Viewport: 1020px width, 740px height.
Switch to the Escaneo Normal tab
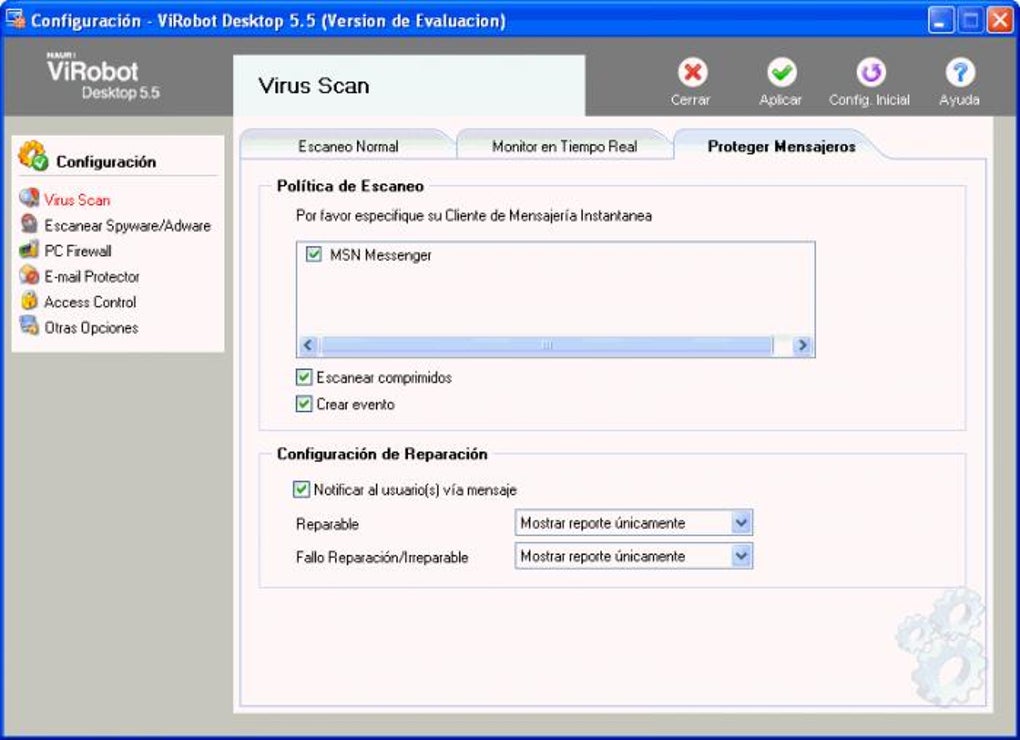point(347,145)
